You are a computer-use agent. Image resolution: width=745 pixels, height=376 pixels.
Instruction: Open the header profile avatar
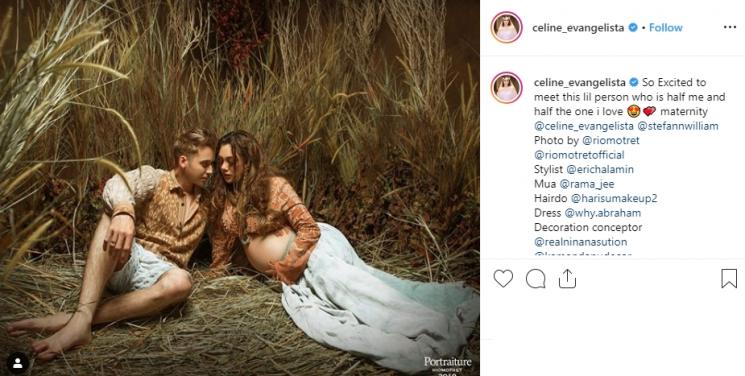(x=506, y=28)
